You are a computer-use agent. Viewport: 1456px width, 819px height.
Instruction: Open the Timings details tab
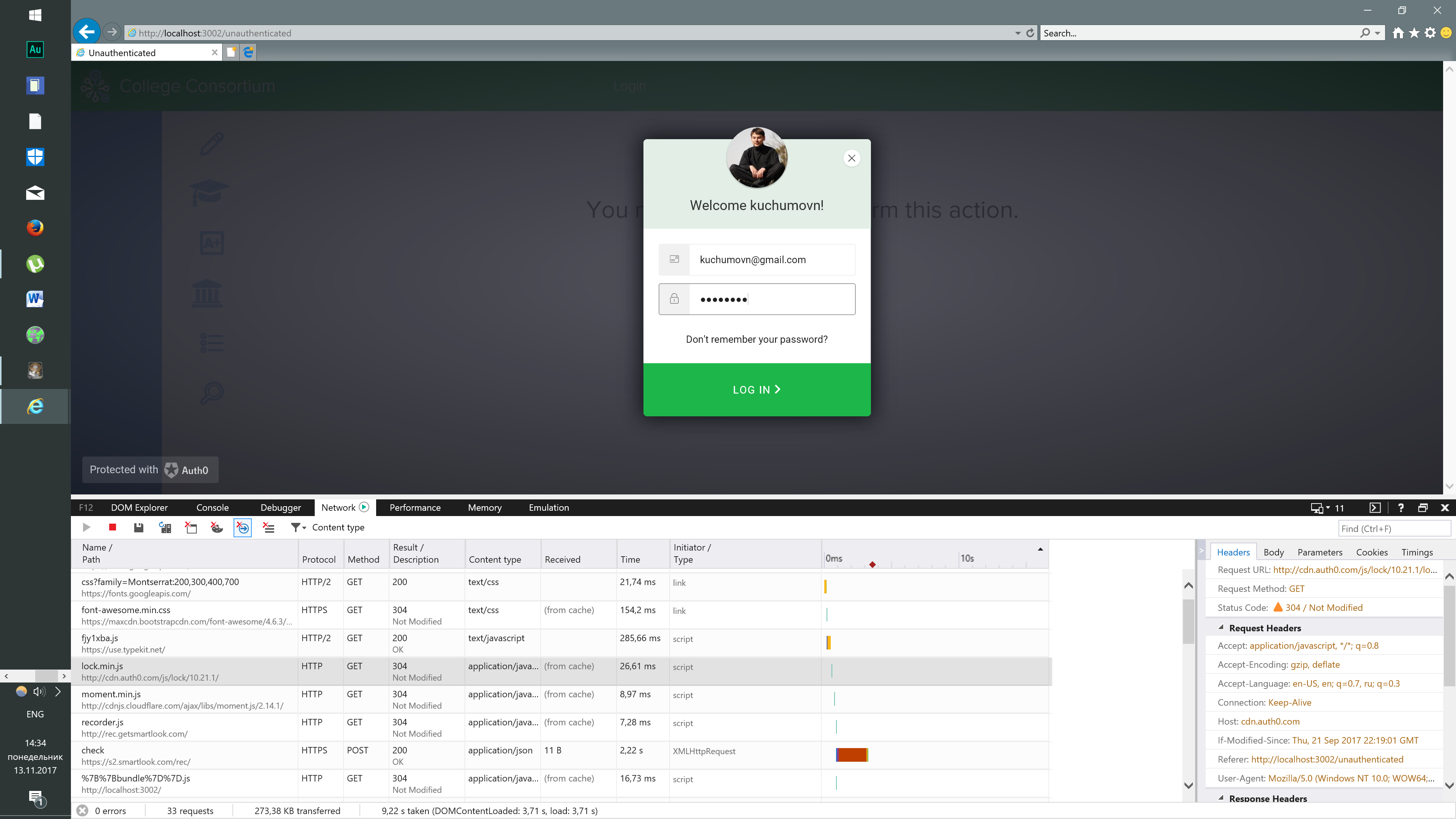[x=1417, y=552]
